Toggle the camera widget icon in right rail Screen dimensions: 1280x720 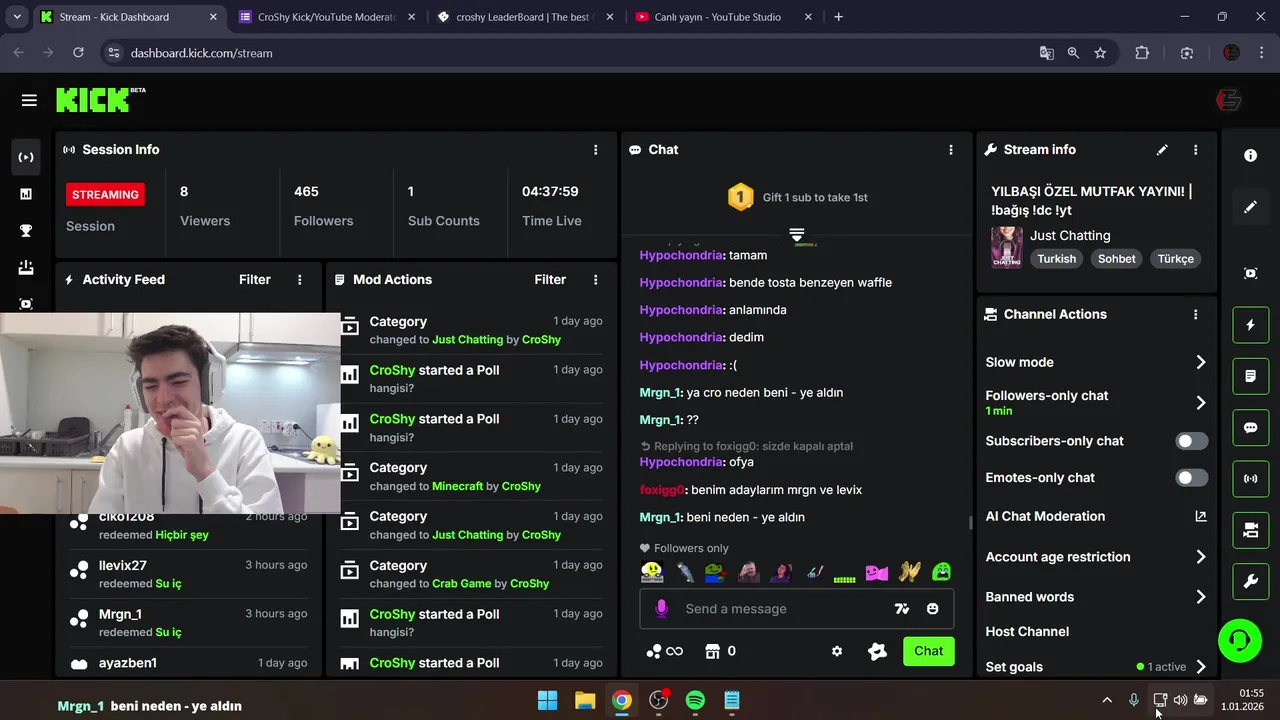point(1250,530)
